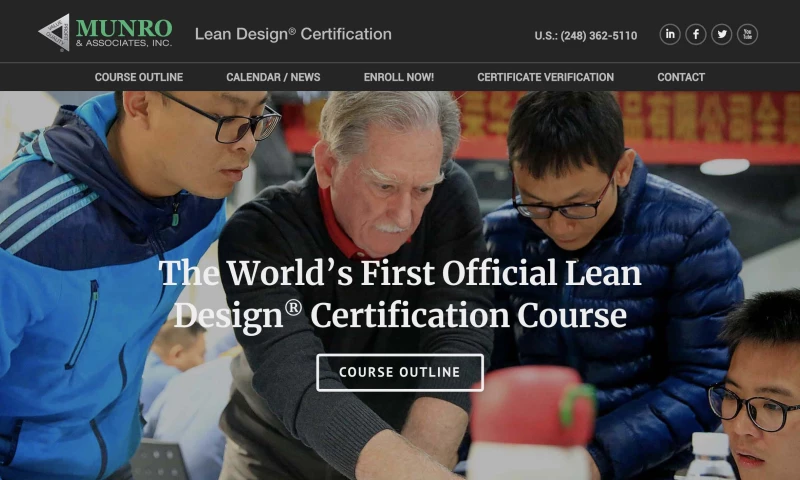Screen dimensions: 800x480
Task: Select Course Outline in the navigation bar
Action: 139,77
